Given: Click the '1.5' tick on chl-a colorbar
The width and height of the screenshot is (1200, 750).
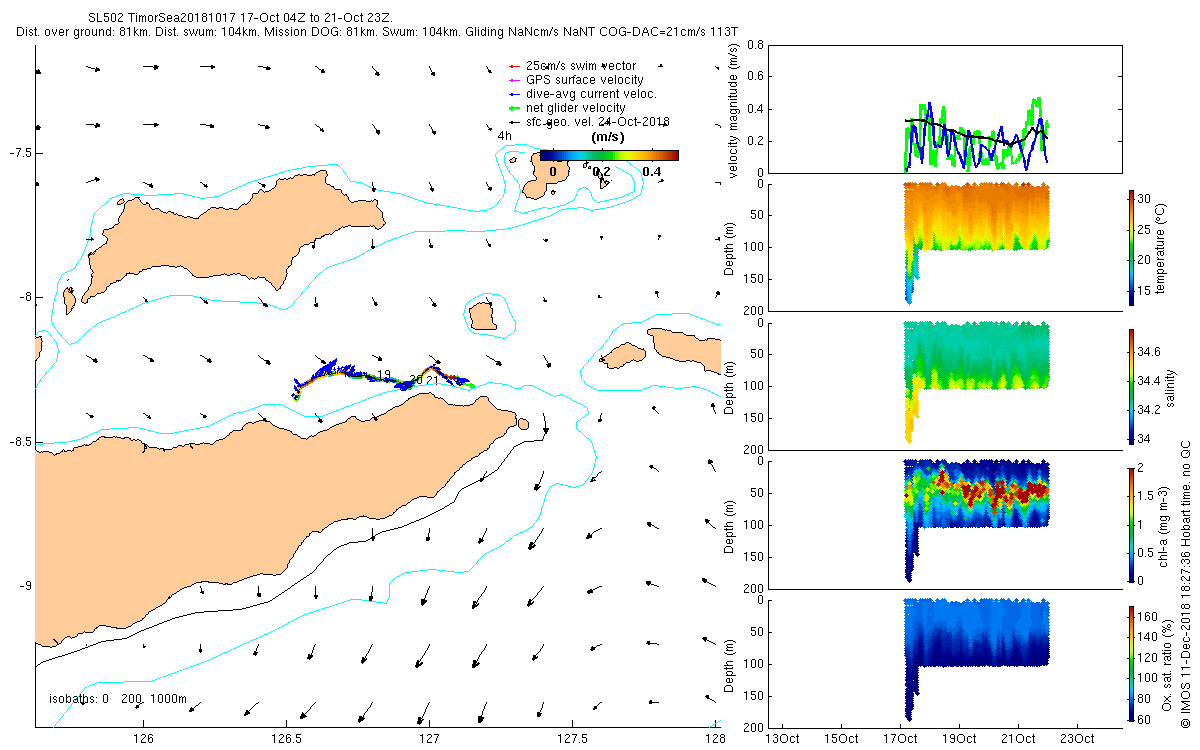Looking at the screenshot, I should click(x=1147, y=495).
